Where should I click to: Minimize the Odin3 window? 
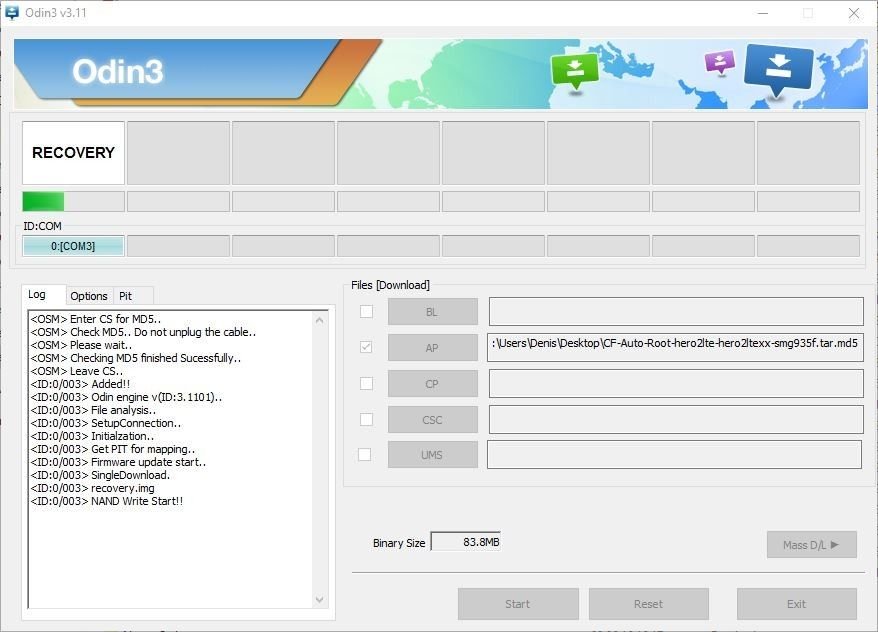coord(763,13)
